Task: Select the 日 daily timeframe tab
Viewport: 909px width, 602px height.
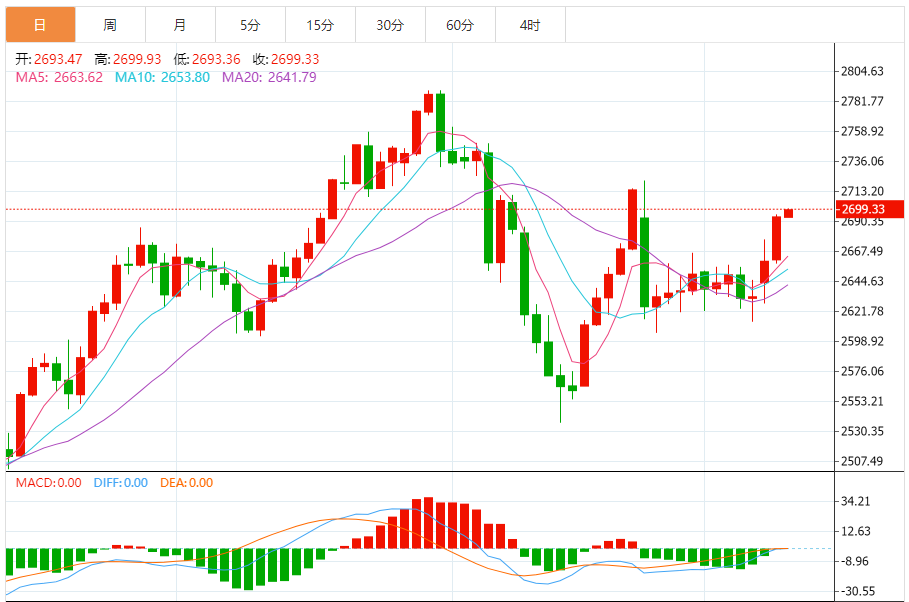Action: pos(41,25)
